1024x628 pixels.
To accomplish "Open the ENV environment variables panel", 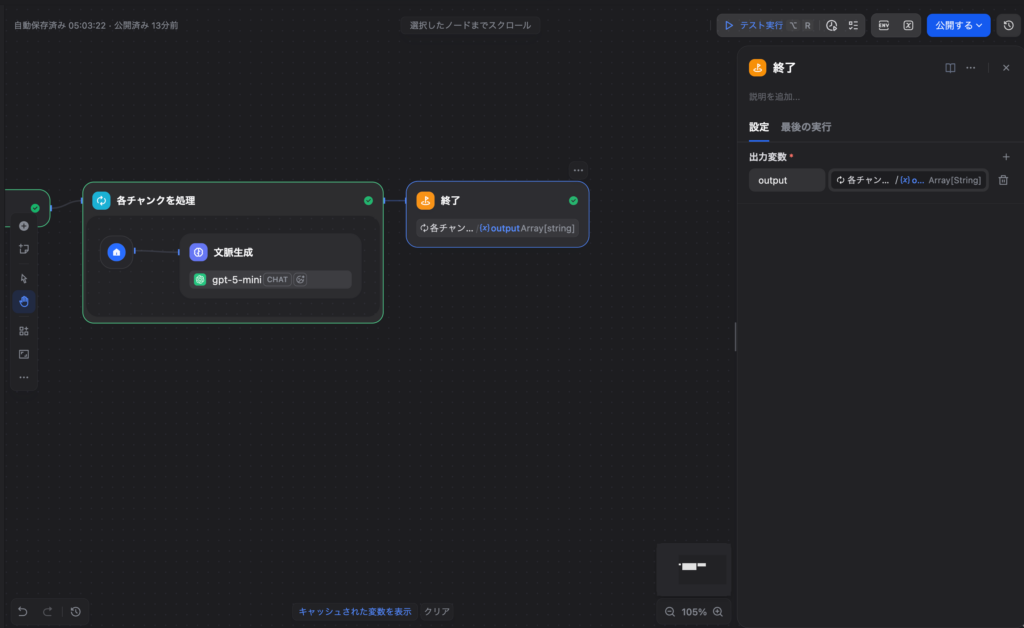I will point(885,24).
